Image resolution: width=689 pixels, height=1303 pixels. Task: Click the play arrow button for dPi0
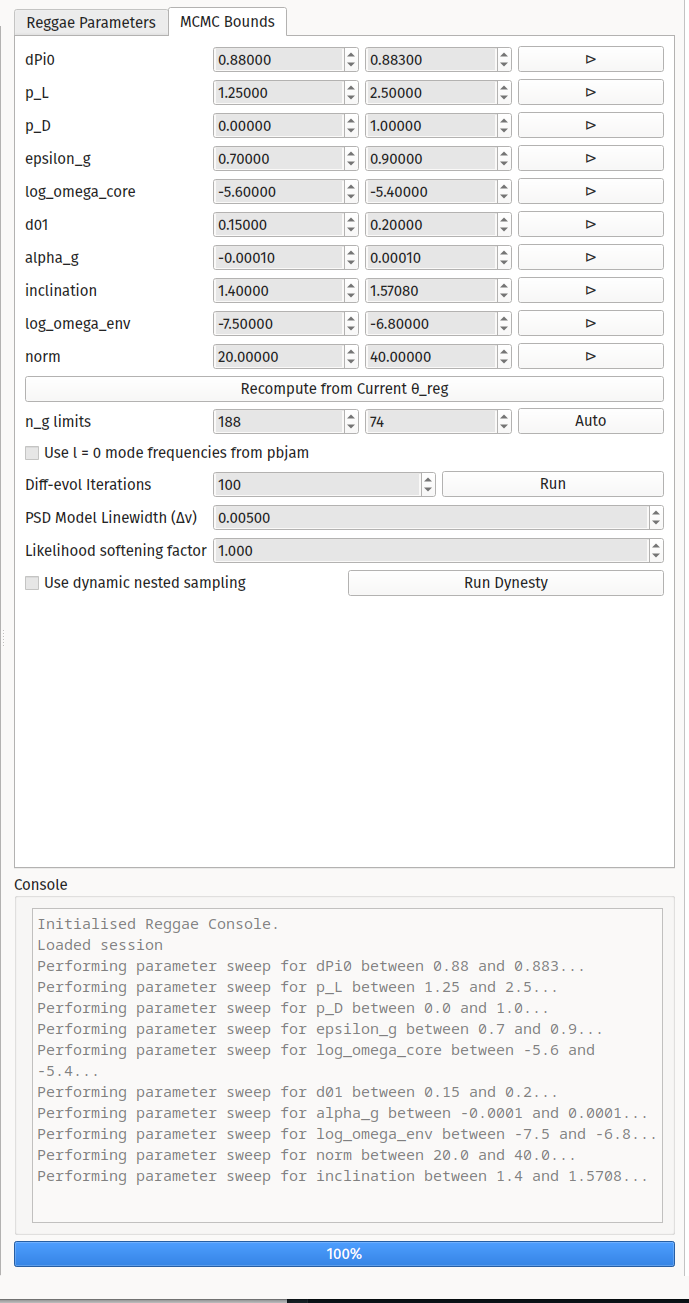(590, 59)
